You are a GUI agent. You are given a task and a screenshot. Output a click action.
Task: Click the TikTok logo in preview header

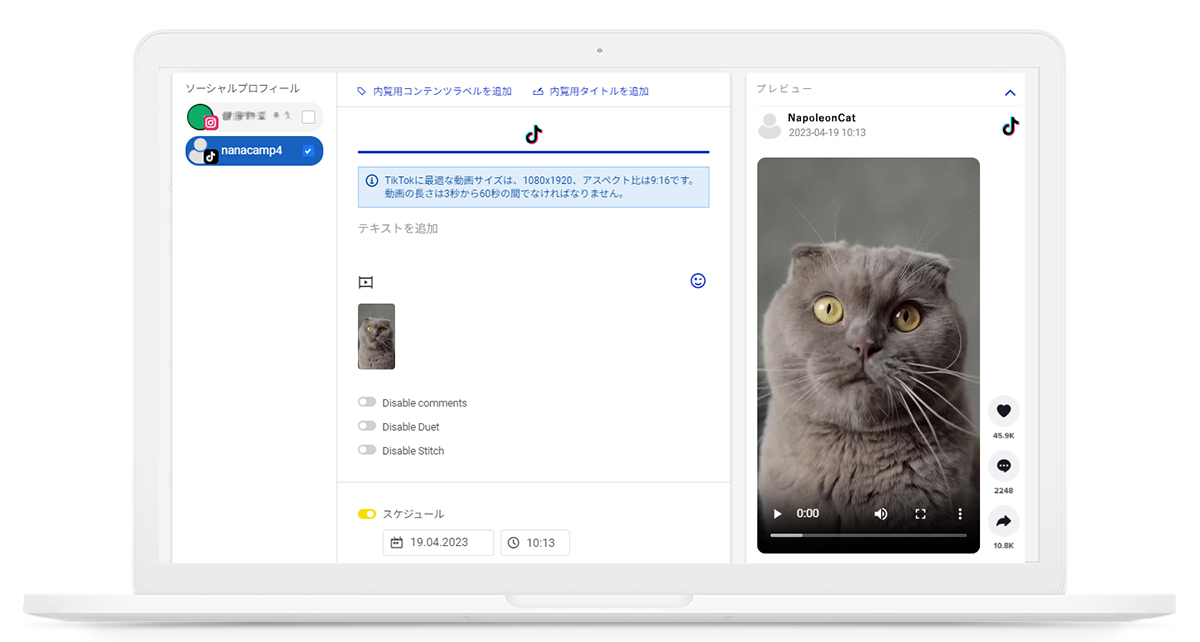(x=1011, y=126)
